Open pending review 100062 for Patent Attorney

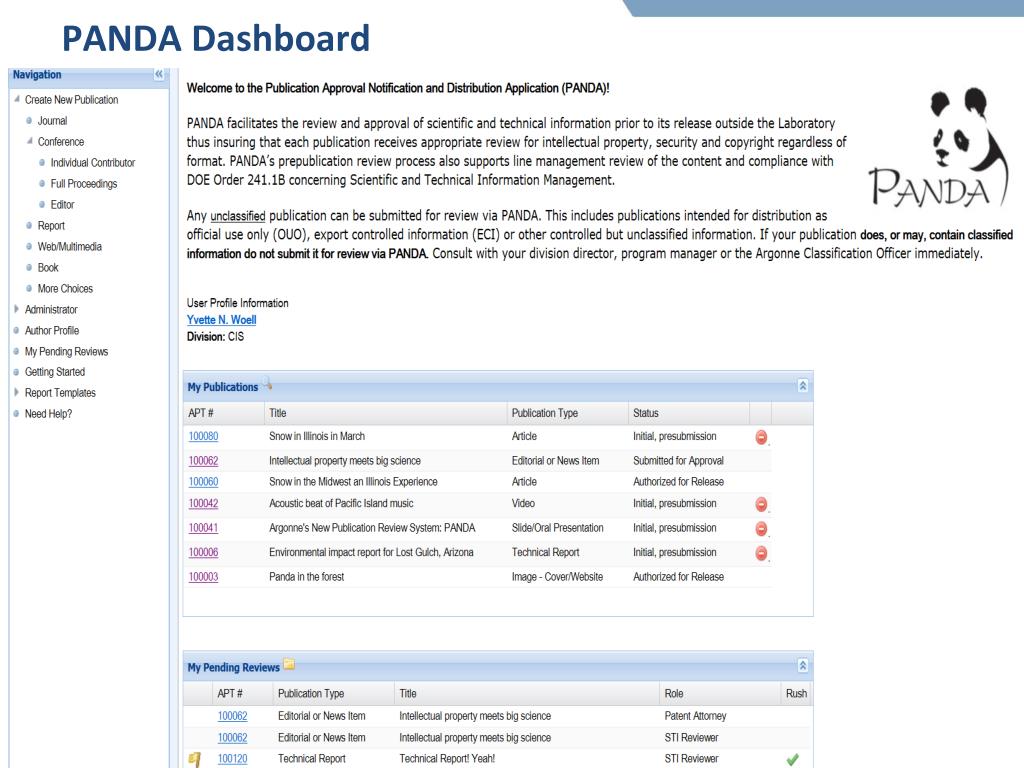(232, 716)
